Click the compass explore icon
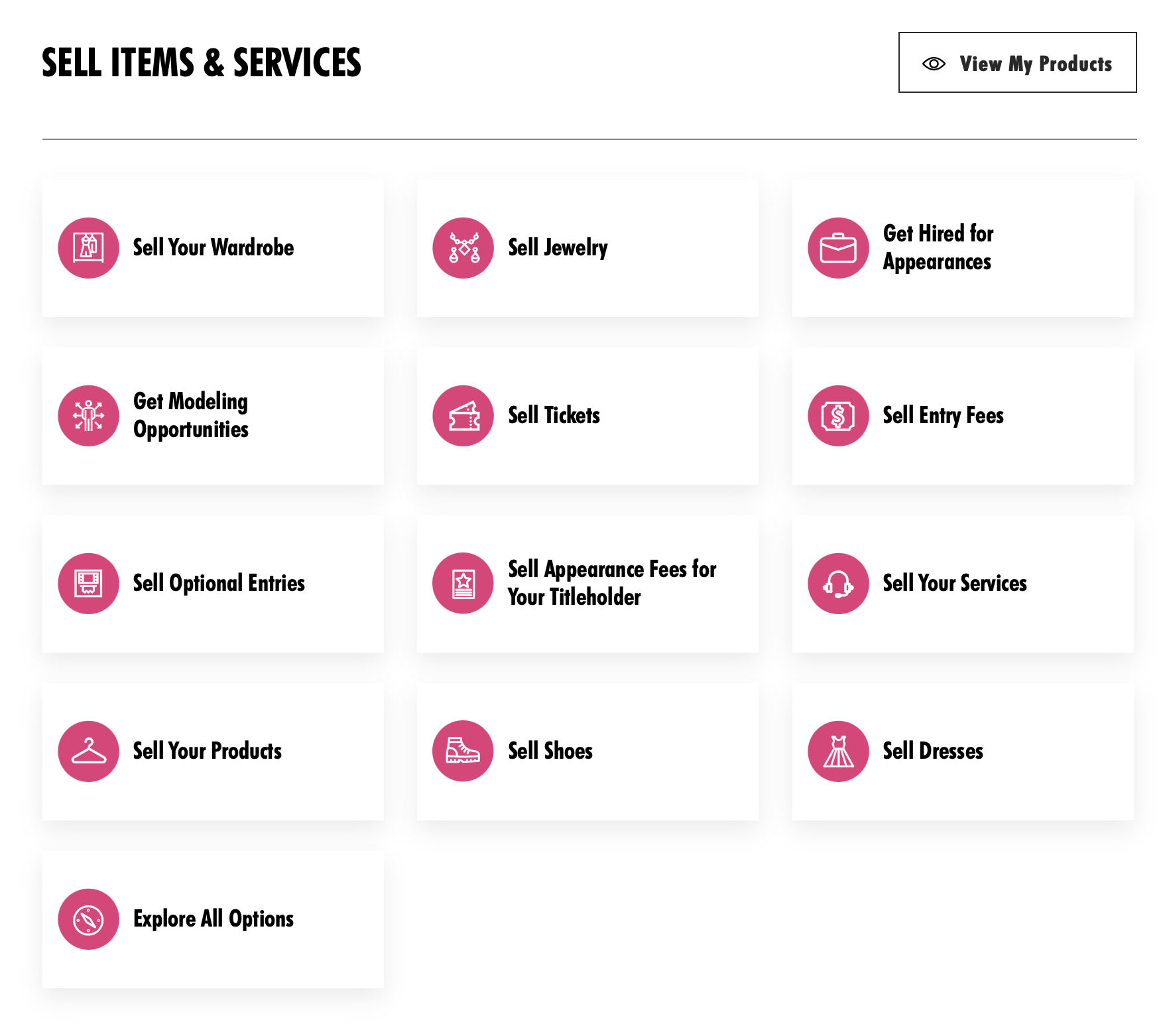 click(88, 919)
